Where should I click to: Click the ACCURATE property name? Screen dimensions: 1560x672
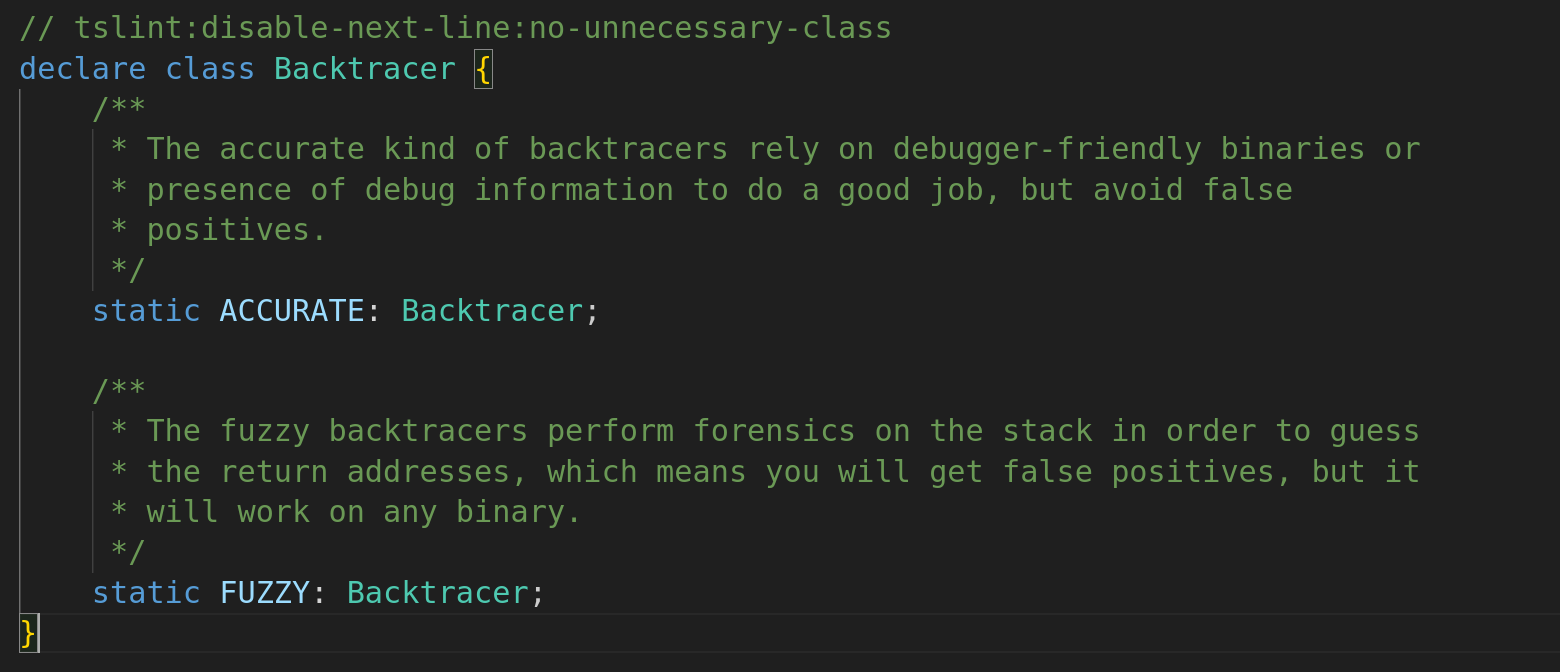click(x=292, y=311)
